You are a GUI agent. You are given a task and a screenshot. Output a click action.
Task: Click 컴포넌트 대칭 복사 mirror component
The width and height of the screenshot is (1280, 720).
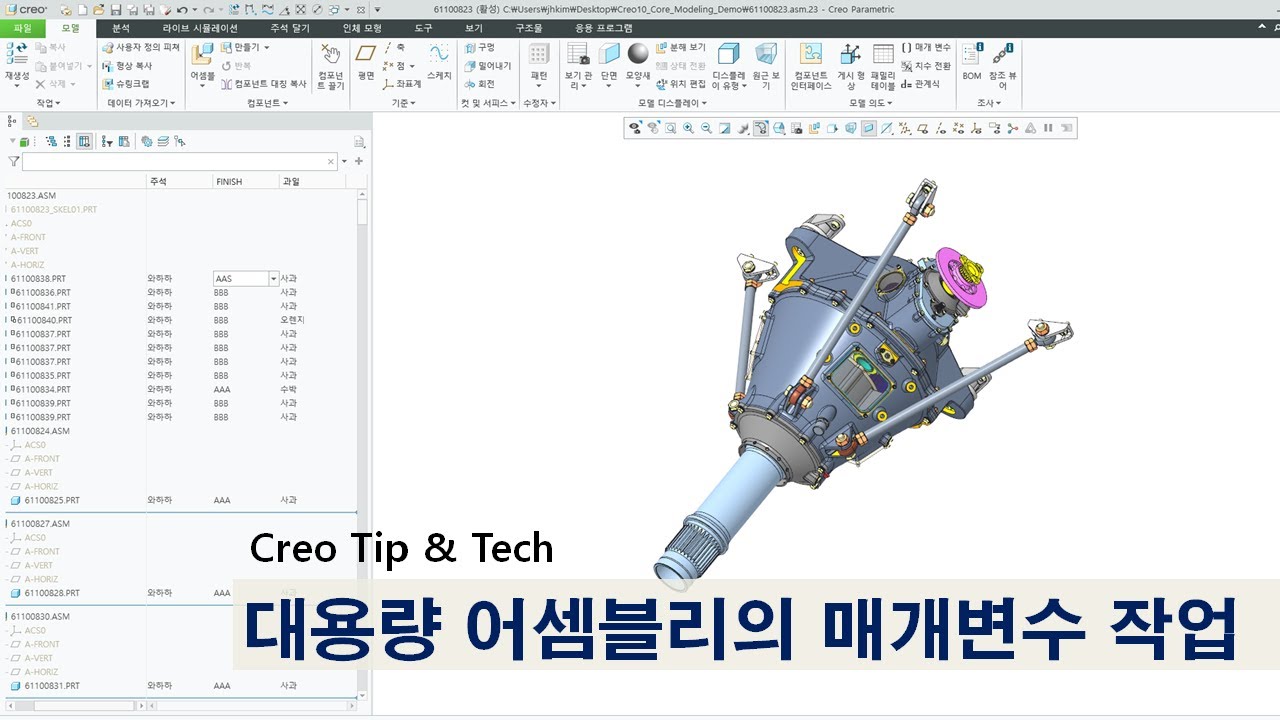tap(263, 84)
